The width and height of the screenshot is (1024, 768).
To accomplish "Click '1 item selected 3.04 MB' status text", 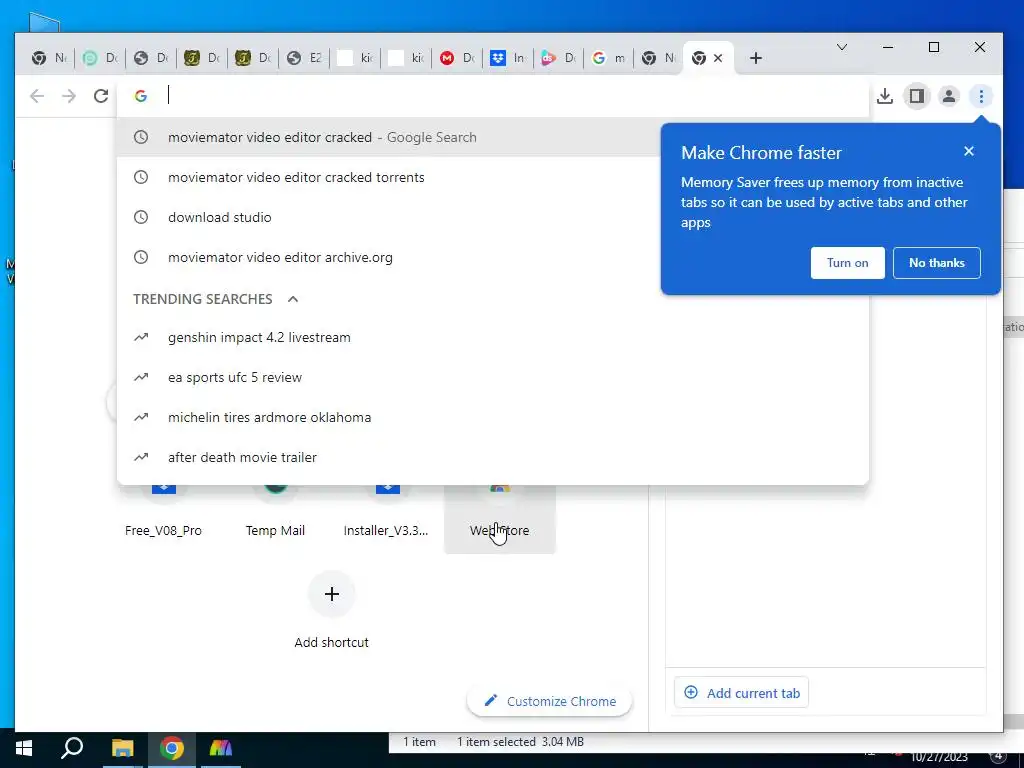I will [x=520, y=742].
